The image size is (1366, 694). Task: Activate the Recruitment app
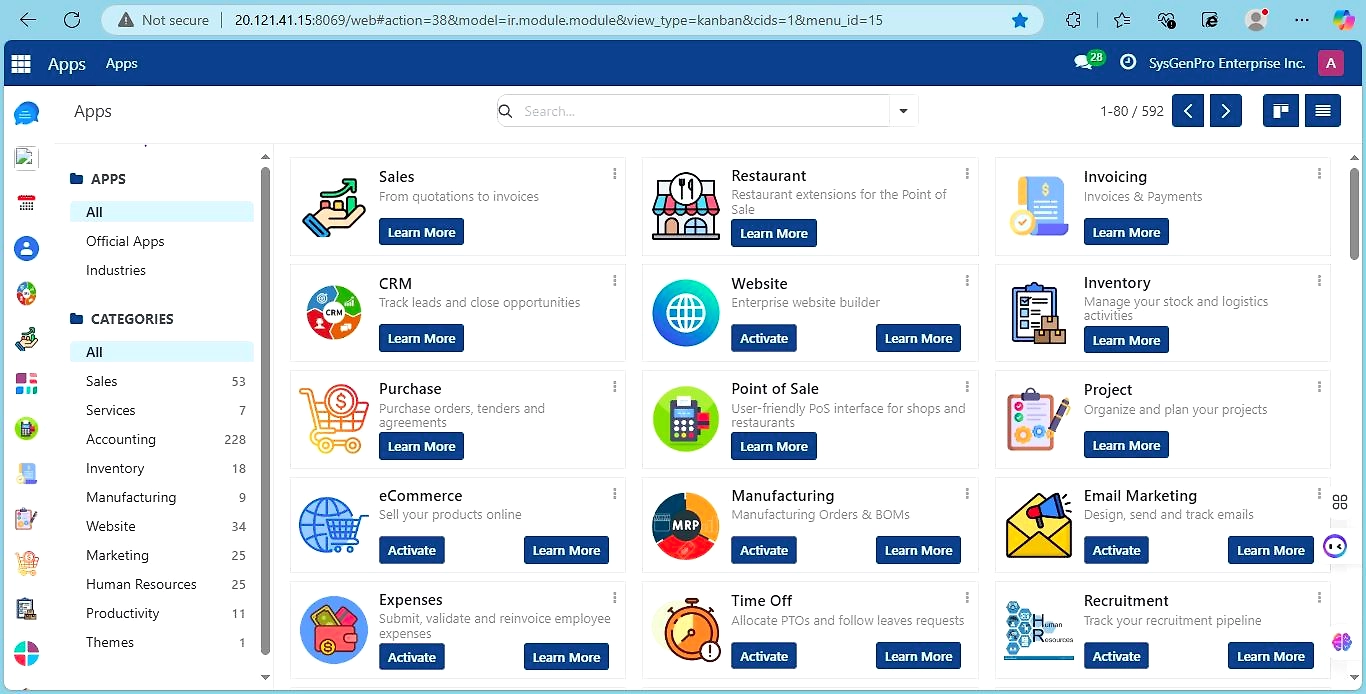click(1116, 656)
